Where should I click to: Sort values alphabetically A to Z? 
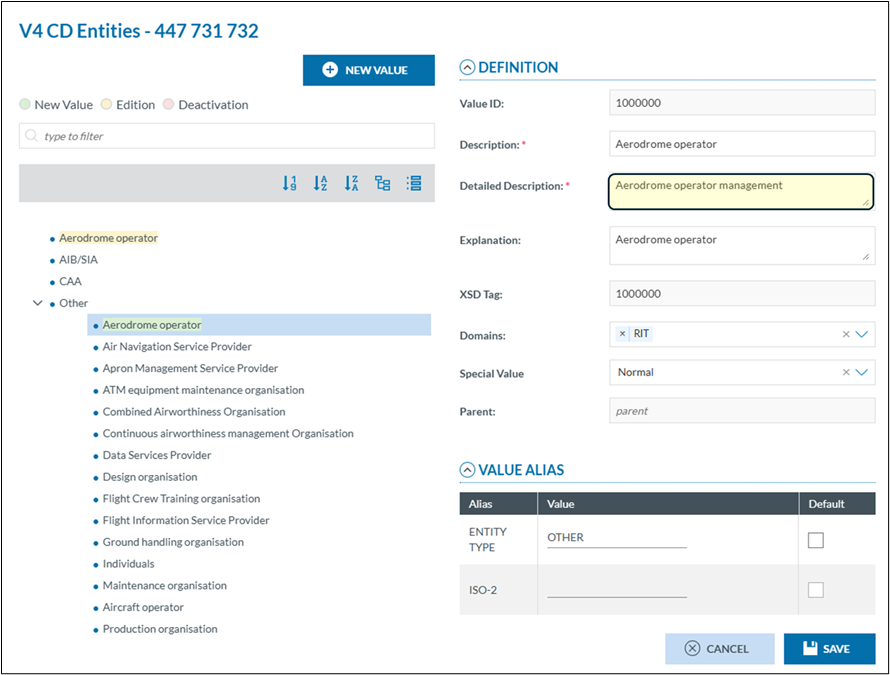click(x=321, y=183)
